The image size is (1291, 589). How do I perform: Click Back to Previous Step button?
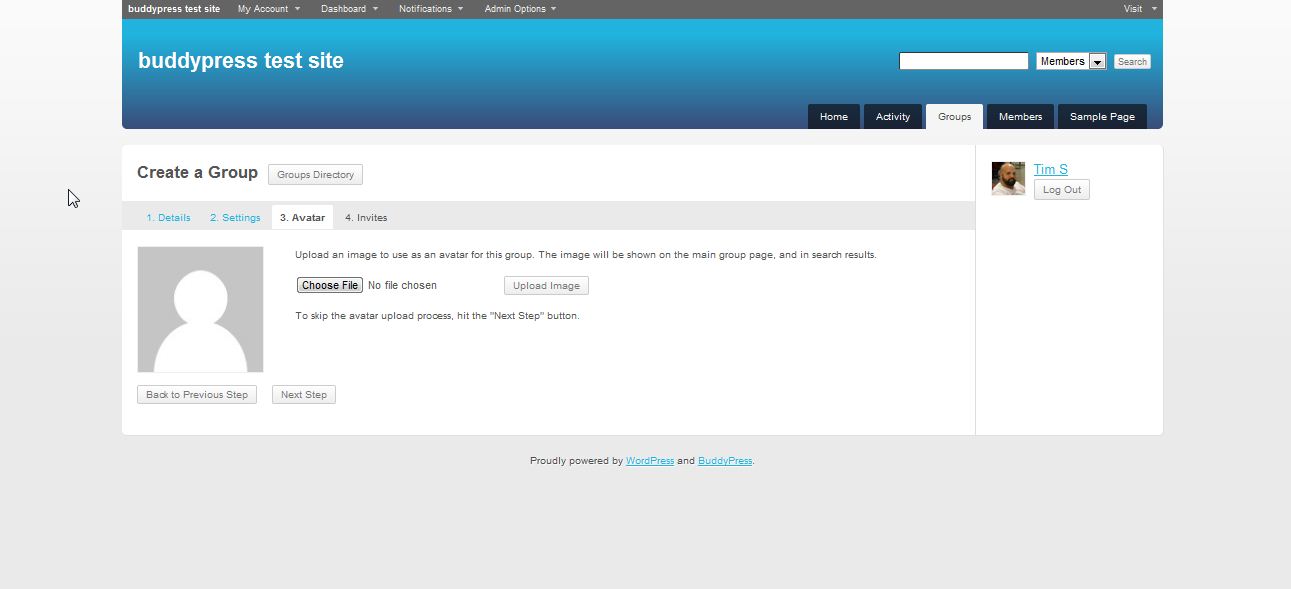click(197, 395)
